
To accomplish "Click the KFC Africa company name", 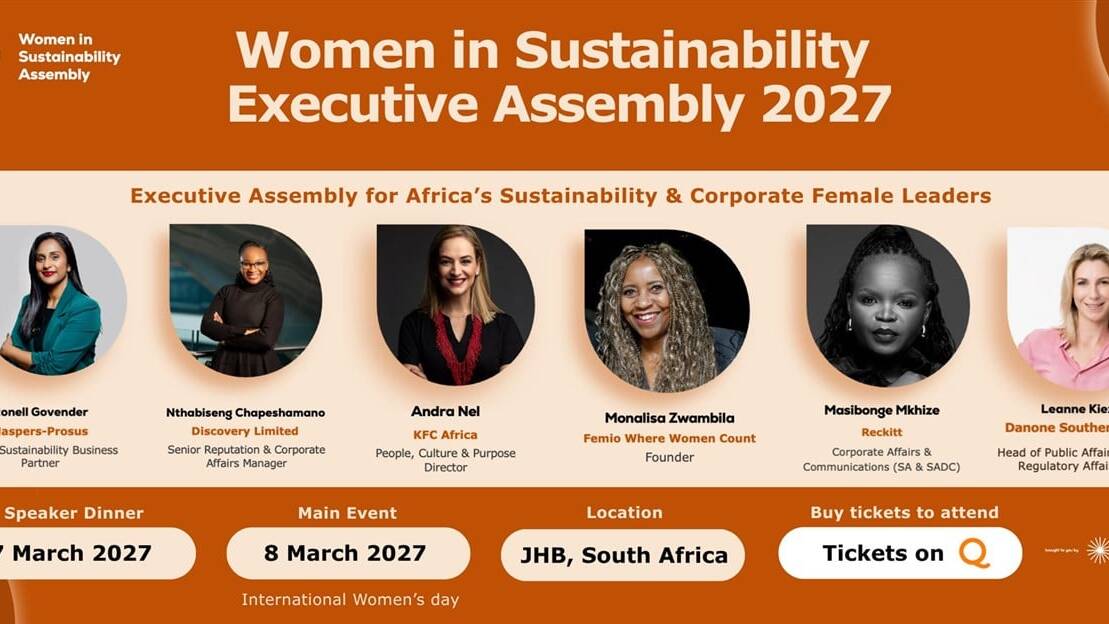I will point(446,434).
